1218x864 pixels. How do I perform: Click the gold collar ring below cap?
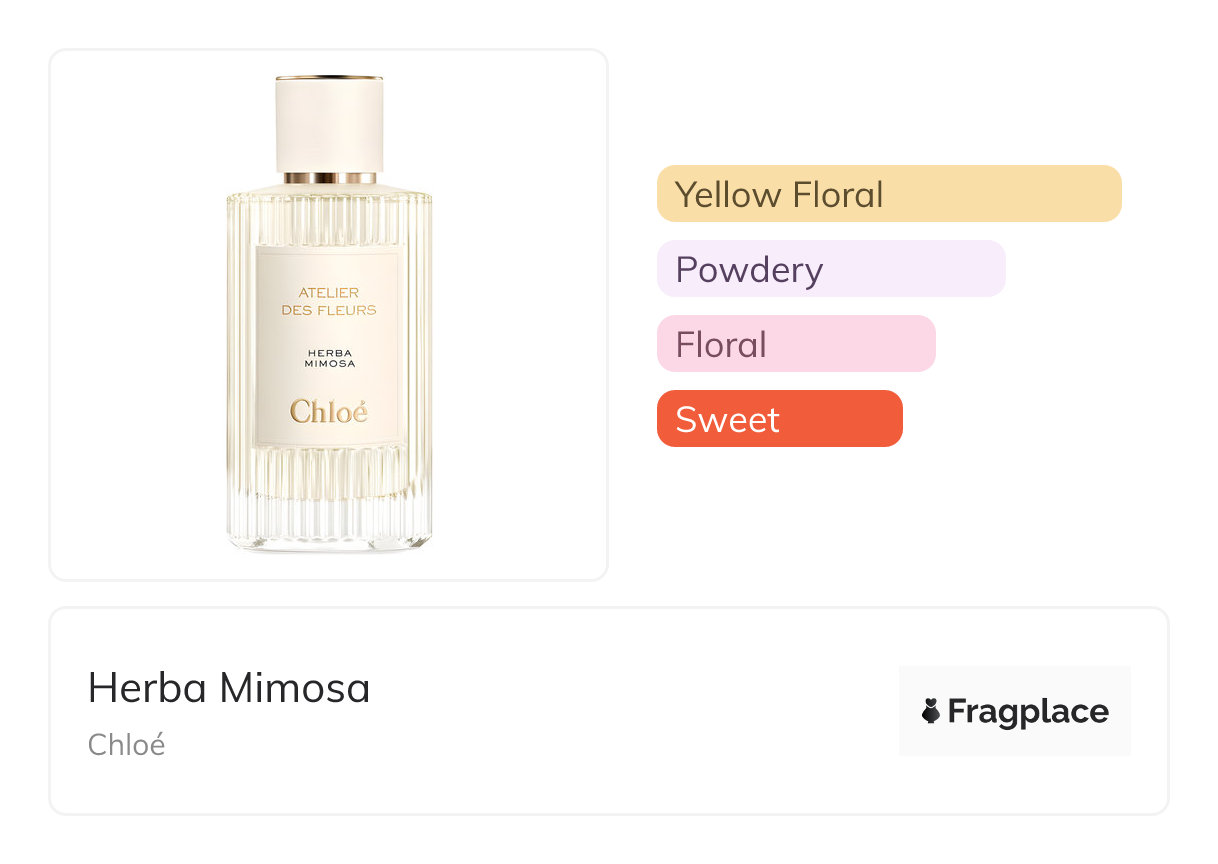329,178
